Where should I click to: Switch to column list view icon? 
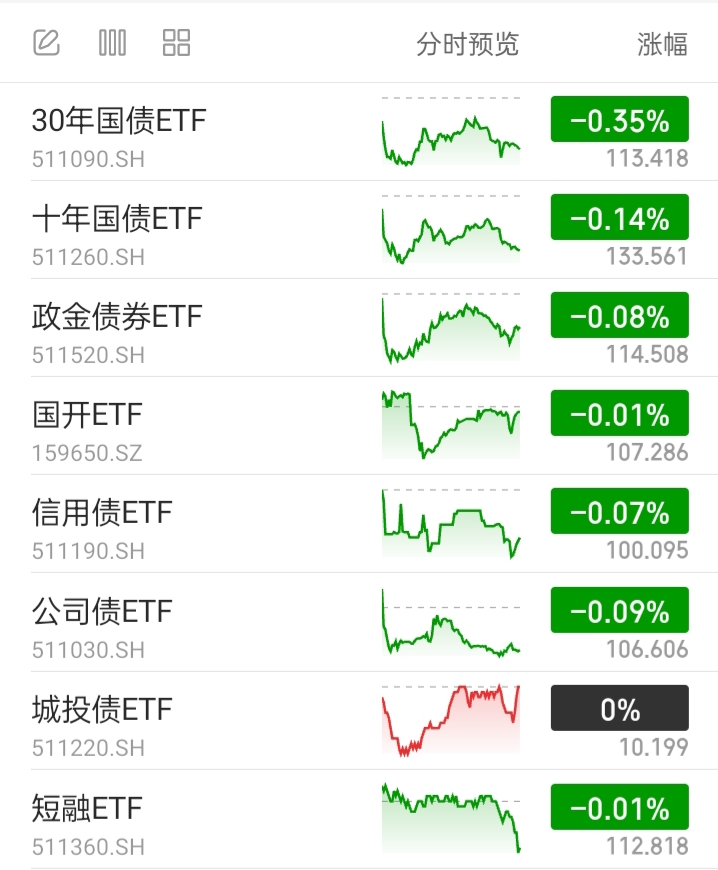[x=113, y=43]
